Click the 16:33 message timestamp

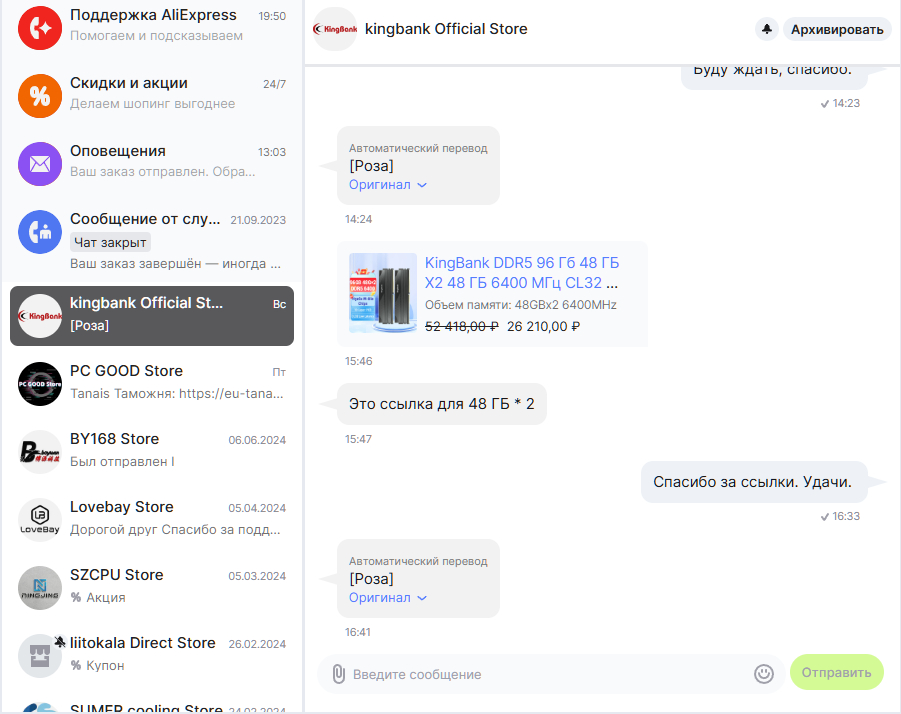tap(846, 516)
